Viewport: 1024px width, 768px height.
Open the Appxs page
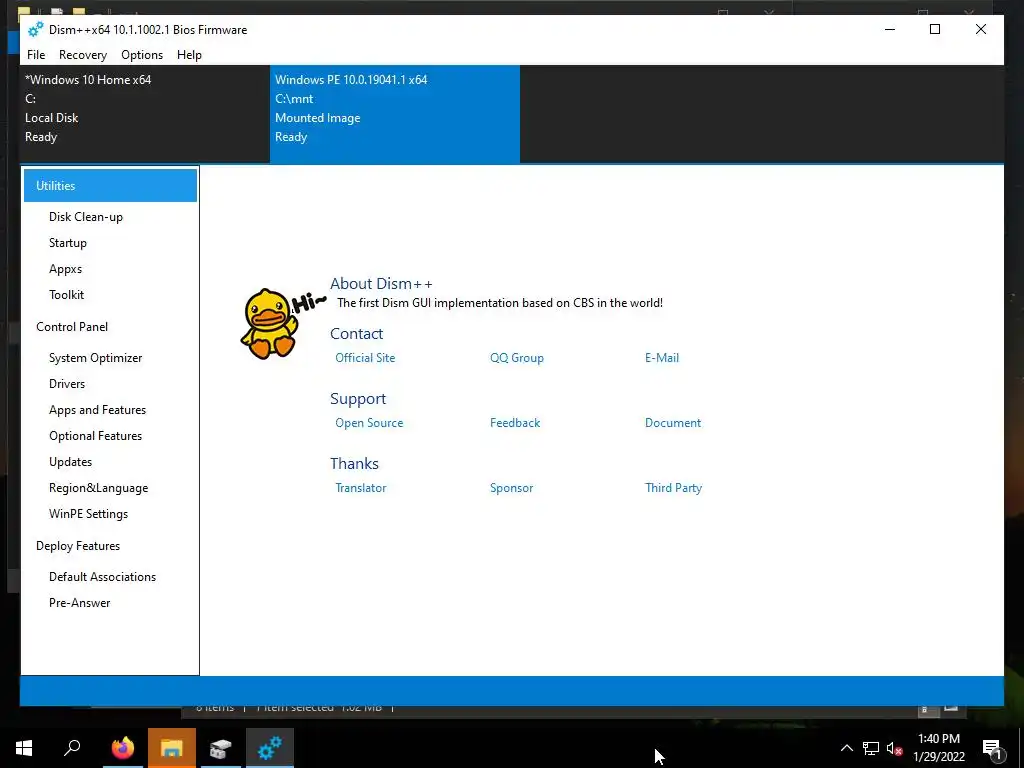click(65, 269)
